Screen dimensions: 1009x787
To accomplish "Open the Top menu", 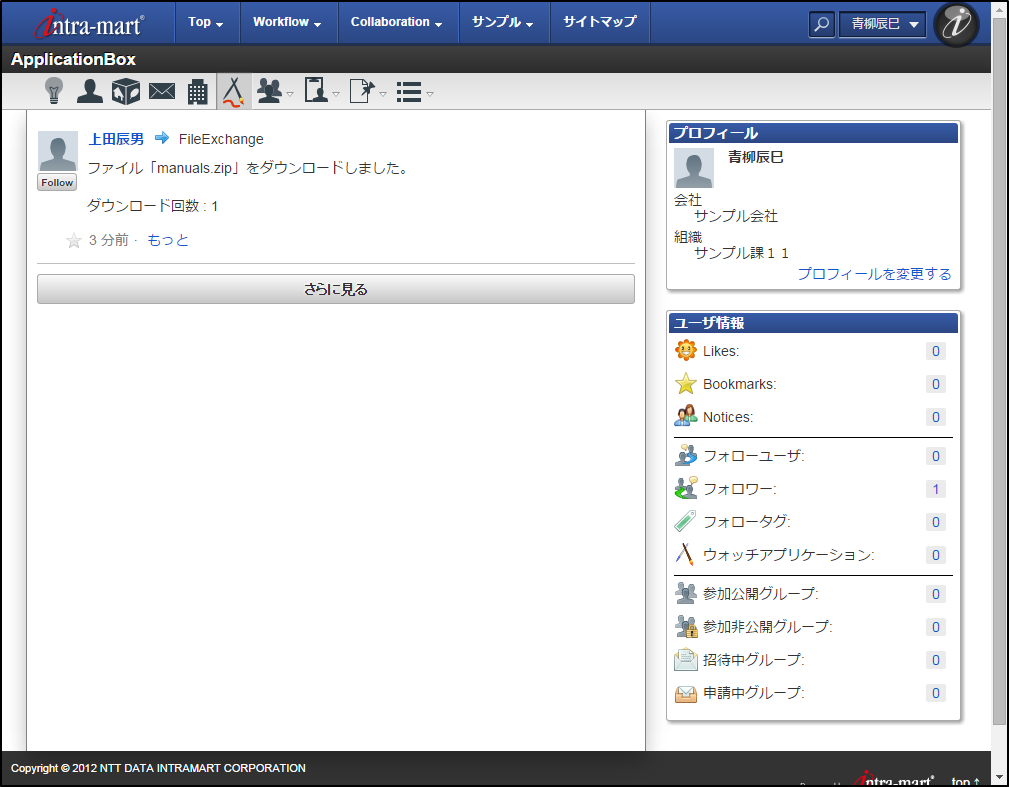I will coord(207,22).
